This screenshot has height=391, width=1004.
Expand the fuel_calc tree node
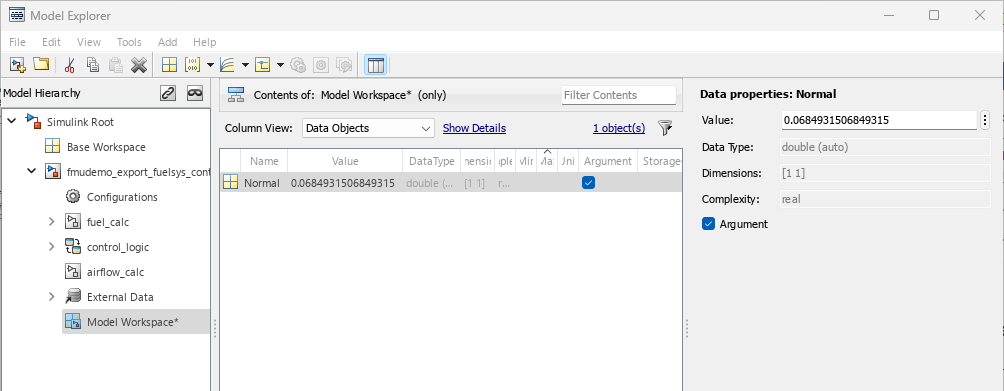(52, 222)
